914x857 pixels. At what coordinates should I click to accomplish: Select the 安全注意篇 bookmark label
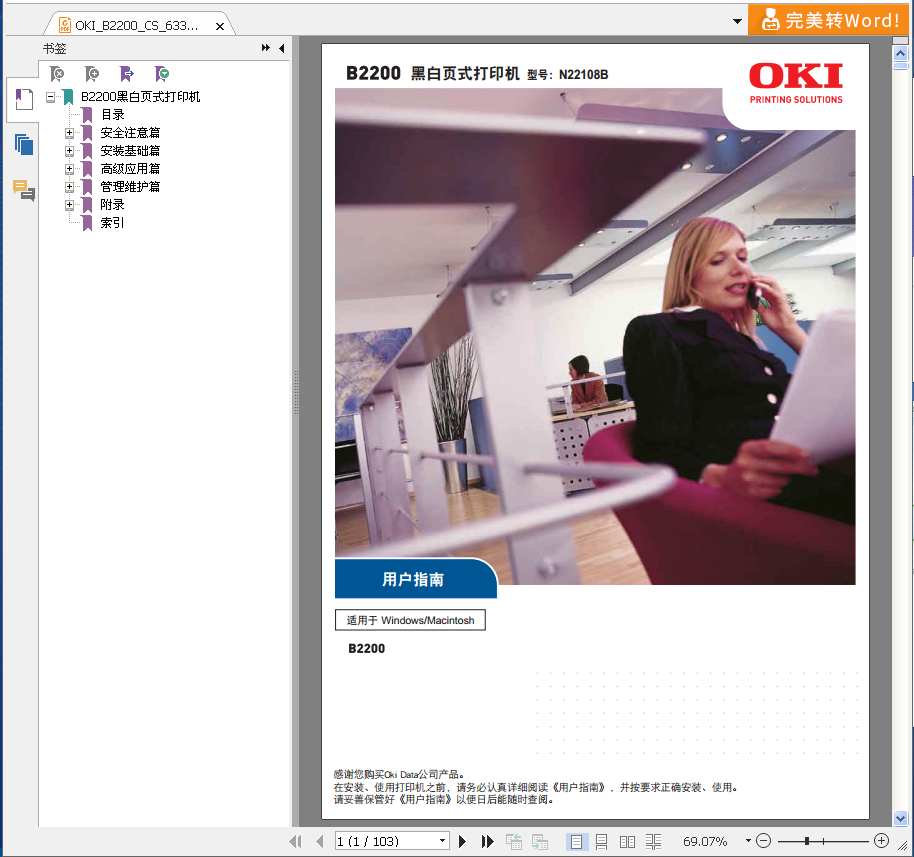point(130,133)
